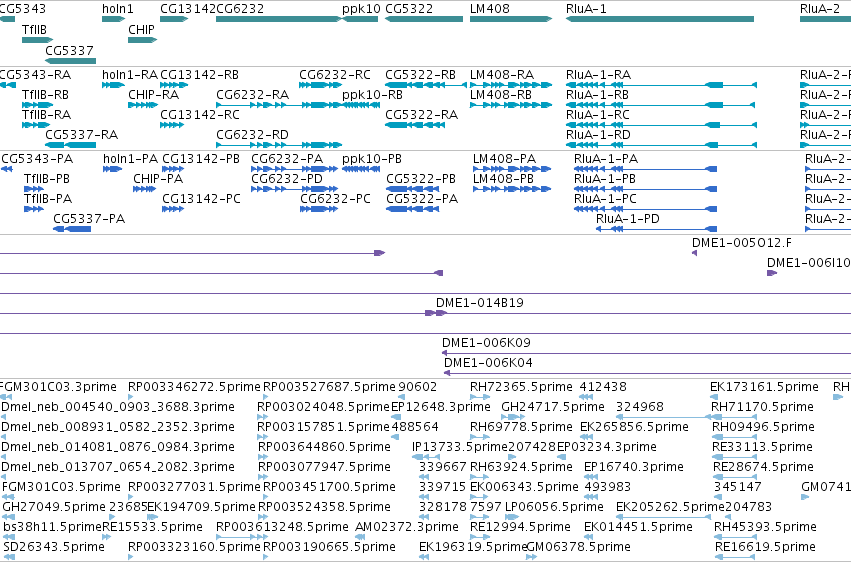Screen dimensions: 851x562
Task: Select the GH24717.5prime EST feature
Action: click(513, 417)
